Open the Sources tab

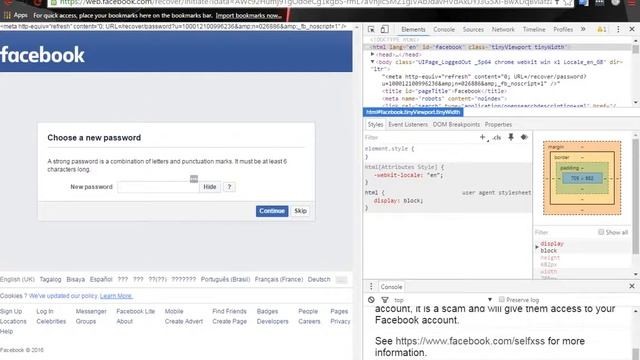473,29
